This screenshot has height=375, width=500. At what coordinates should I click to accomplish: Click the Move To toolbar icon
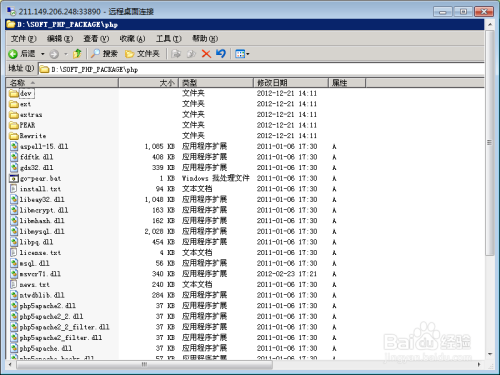(x=176, y=54)
